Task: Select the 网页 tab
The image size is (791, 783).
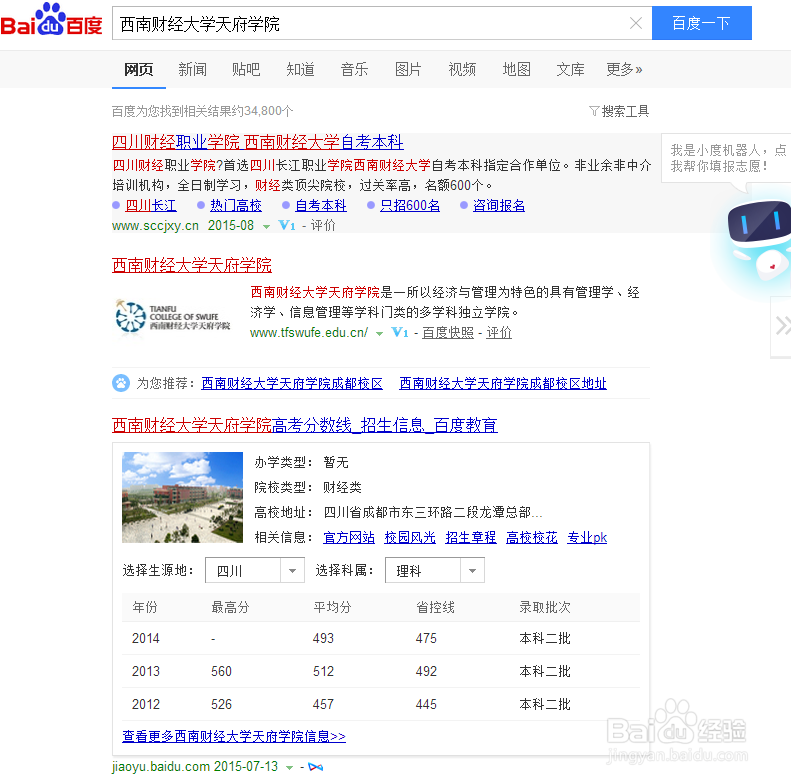Action: point(139,69)
